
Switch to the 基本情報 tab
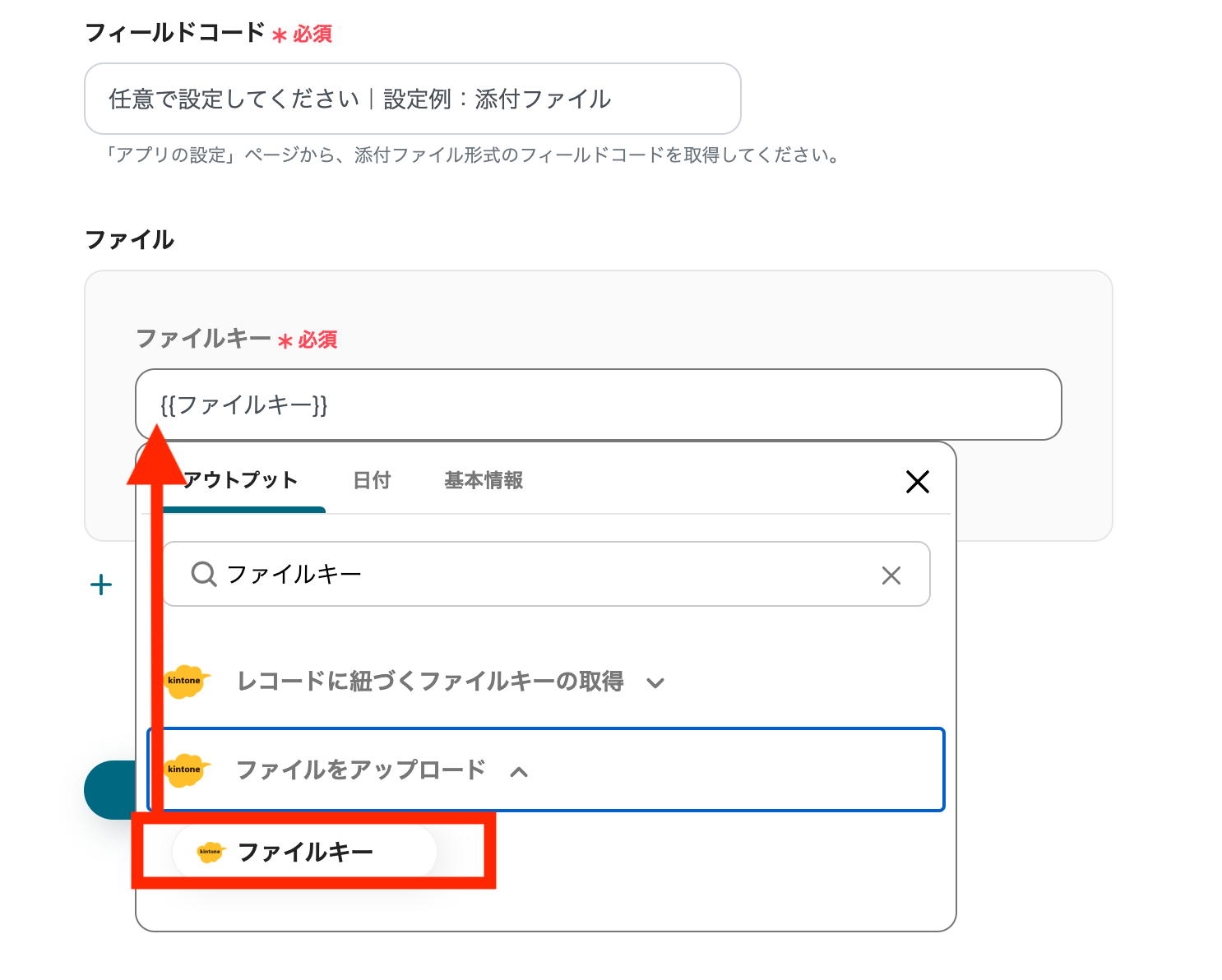tap(483, 481)
